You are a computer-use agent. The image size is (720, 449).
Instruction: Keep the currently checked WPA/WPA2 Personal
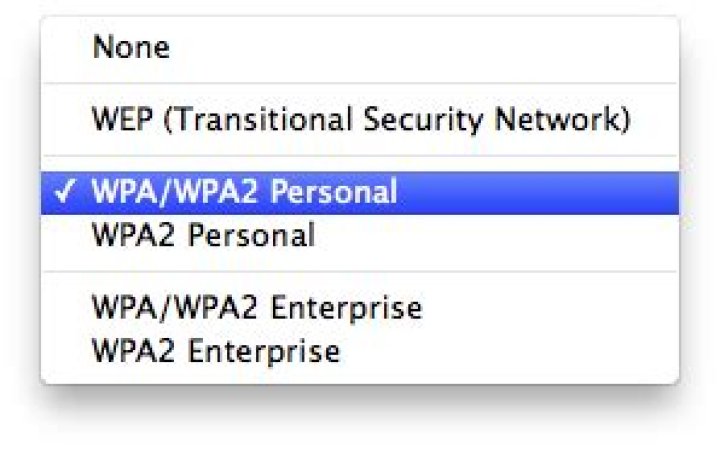(x=244, y=192)
